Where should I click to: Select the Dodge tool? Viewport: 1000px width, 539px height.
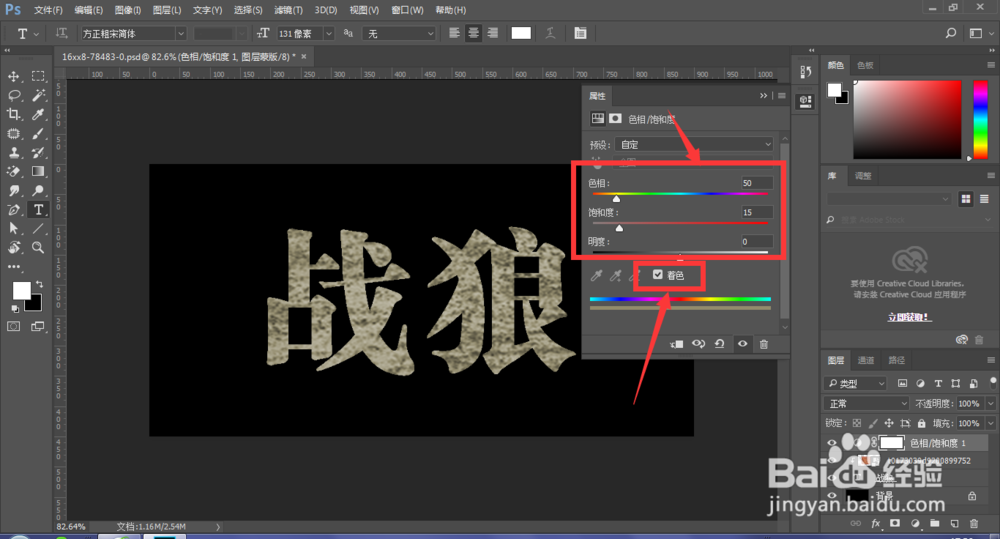coord(38,191)
